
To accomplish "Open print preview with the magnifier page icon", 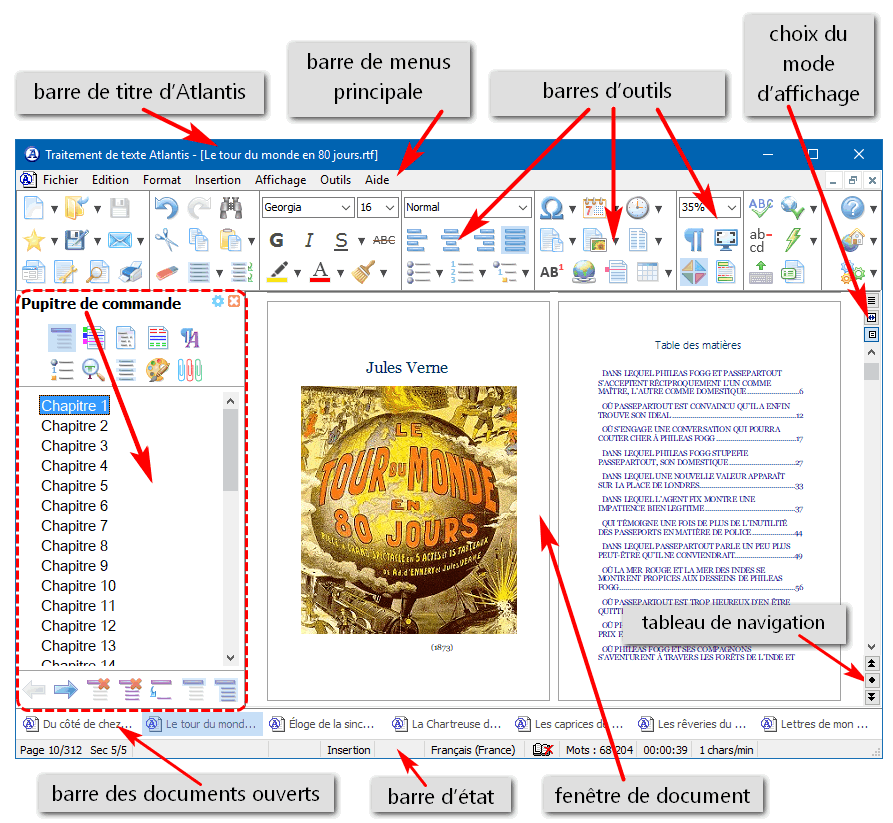I will pyautogui.click(x=98, y=272).
